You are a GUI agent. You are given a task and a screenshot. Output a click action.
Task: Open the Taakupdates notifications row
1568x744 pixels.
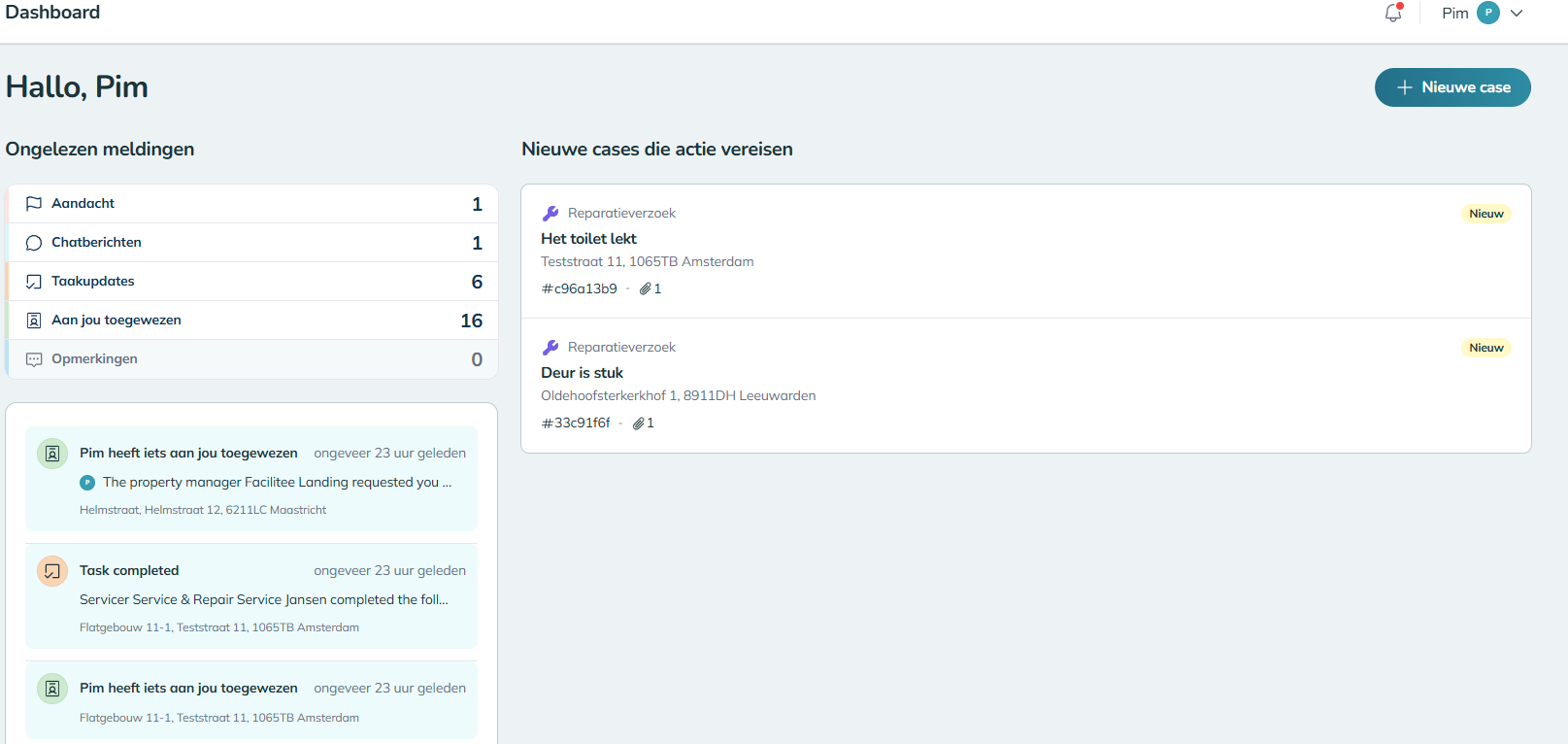[x=252, y=282]
